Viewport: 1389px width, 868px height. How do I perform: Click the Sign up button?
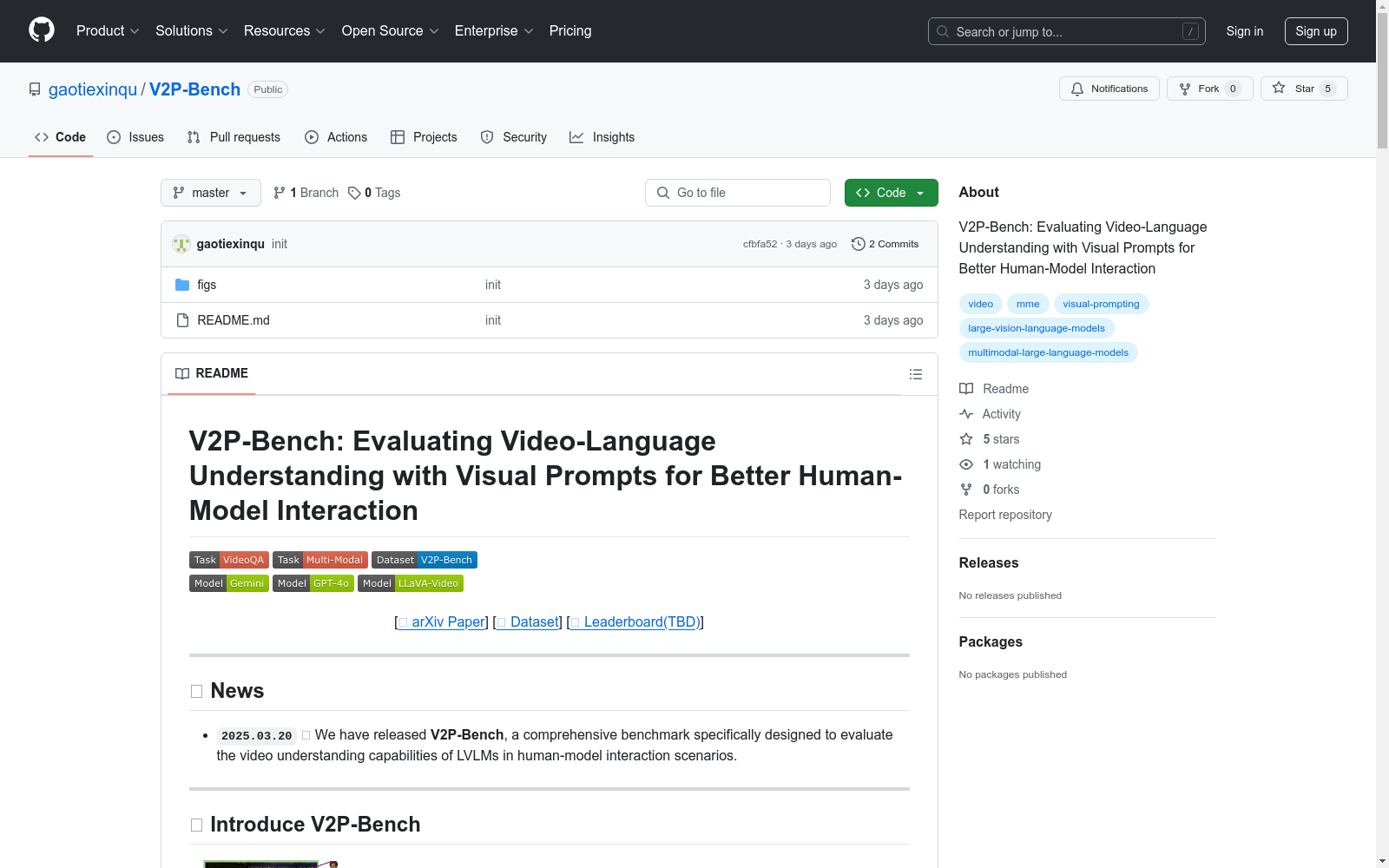[x=1316, y=31]
